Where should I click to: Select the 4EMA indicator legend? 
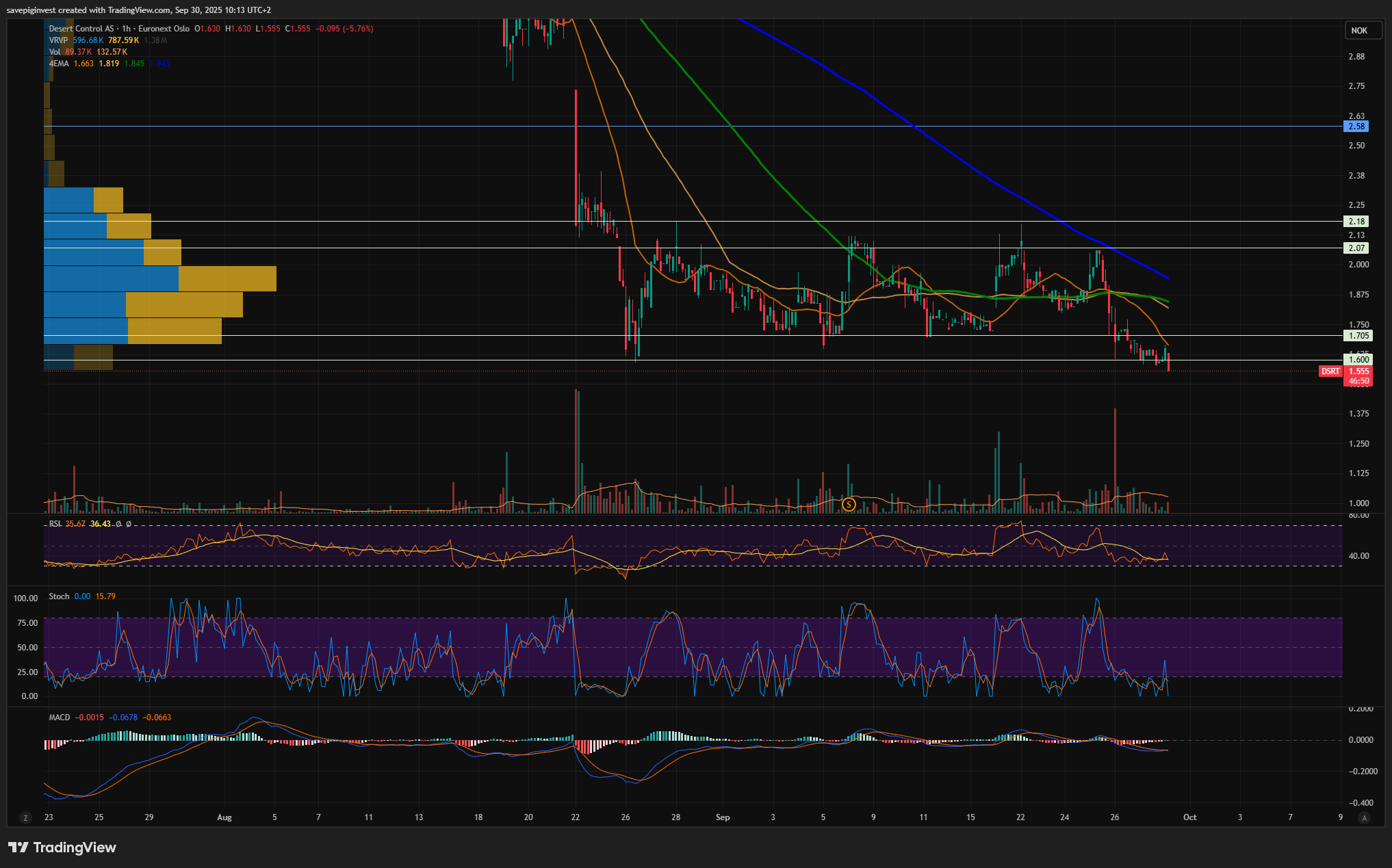click(x=59, y=64)
